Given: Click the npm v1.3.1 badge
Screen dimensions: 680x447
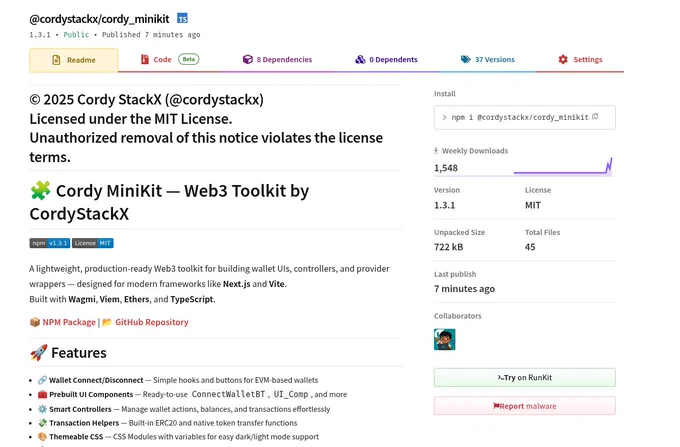Looking at the screenshot, I should click(x=49, y=243).
